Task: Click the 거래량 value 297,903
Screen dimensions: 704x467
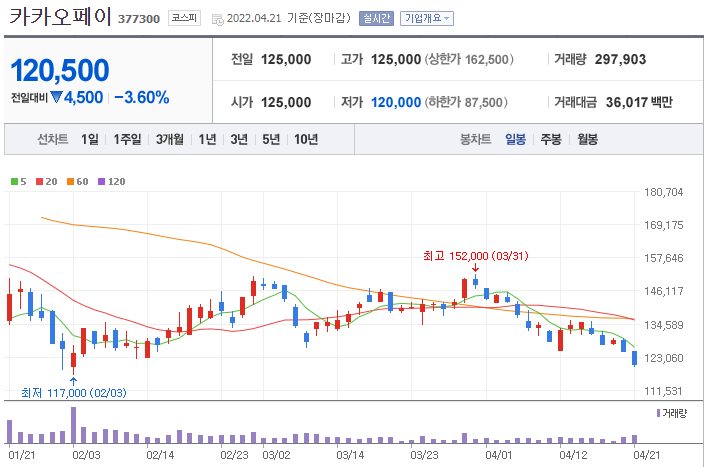Action: [620, 59]
